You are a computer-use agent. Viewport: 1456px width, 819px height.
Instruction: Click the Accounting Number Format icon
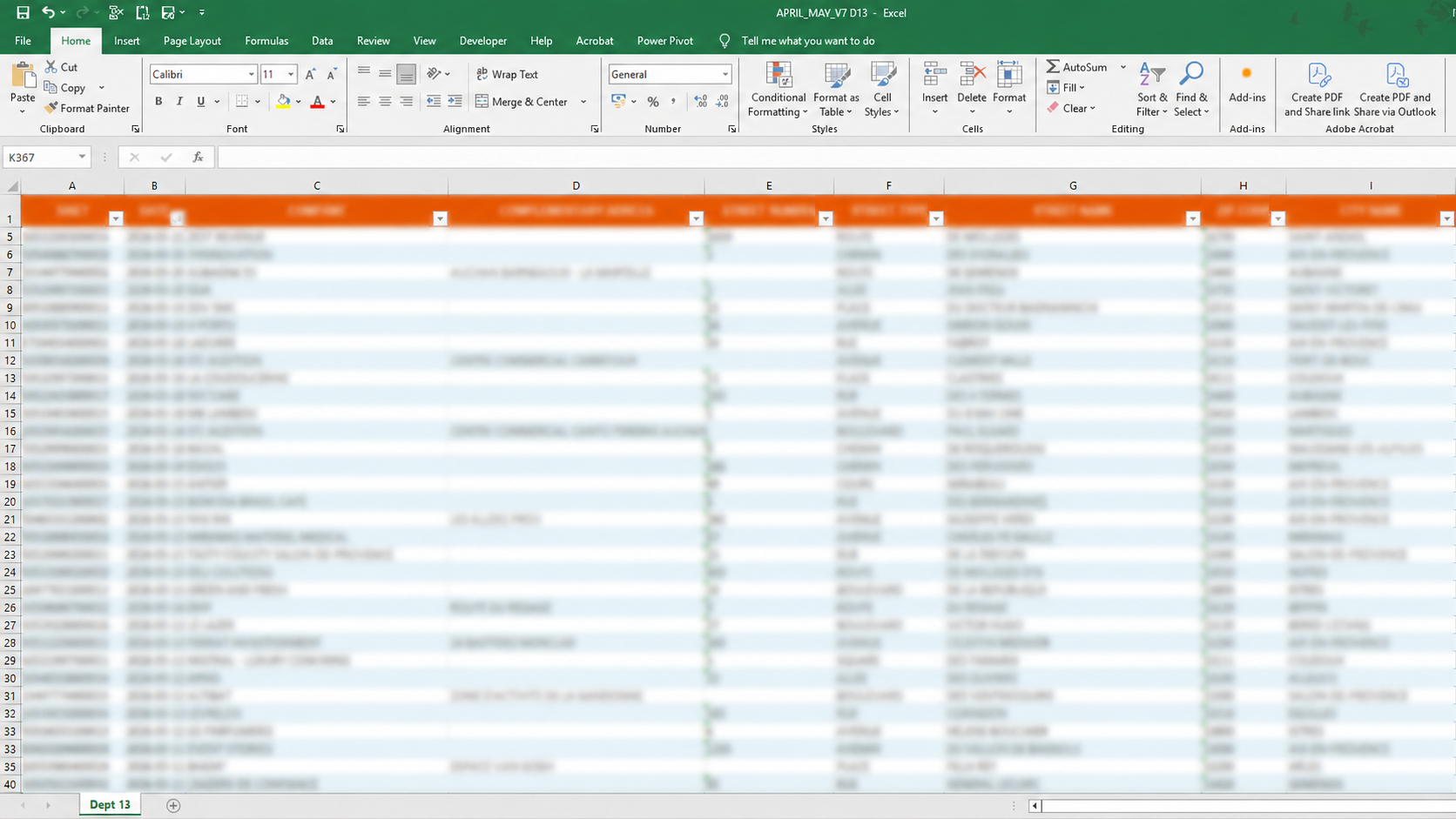(x=618, y=102)
